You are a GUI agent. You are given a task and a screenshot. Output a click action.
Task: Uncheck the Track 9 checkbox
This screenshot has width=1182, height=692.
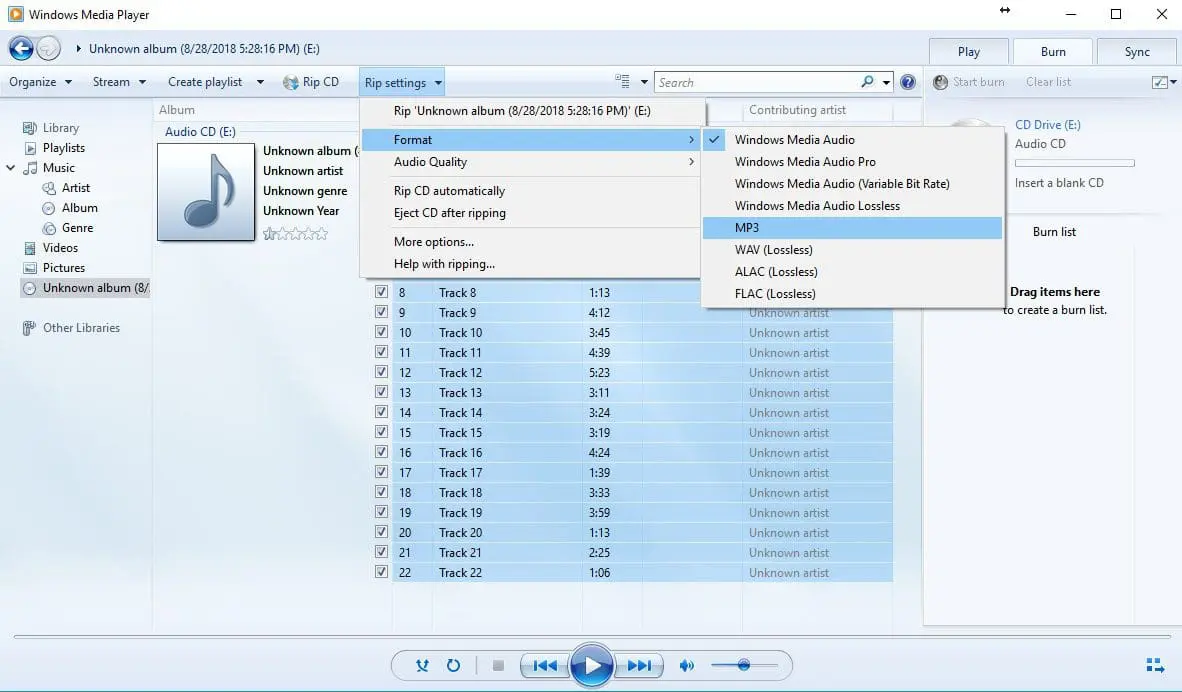(x=381, y=312)
